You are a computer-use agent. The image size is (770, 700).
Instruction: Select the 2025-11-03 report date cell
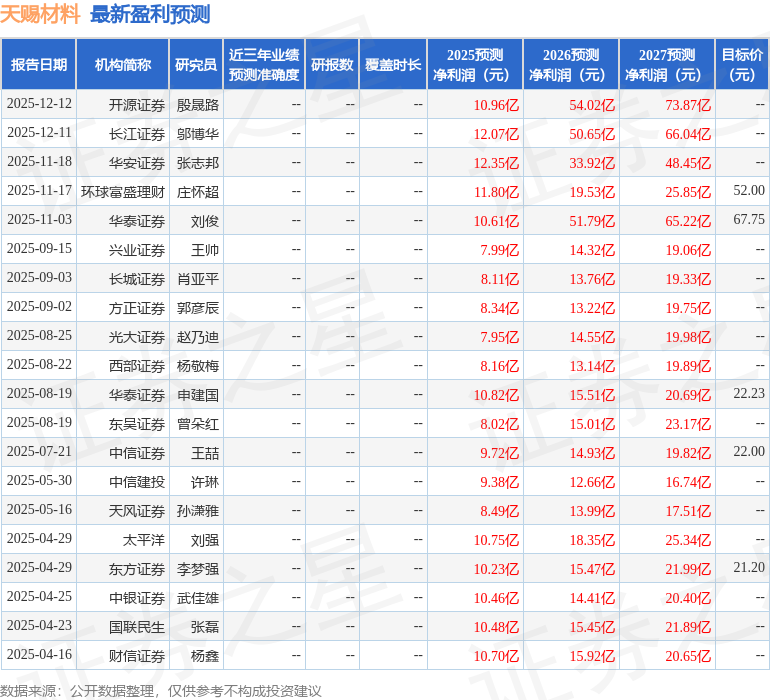[39, 220]
